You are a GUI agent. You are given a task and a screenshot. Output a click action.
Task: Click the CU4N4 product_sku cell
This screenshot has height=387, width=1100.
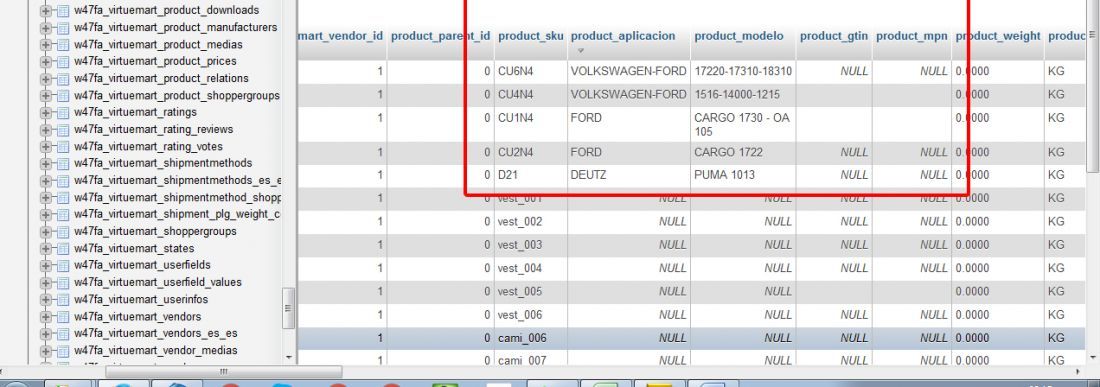tap(530, 95)
